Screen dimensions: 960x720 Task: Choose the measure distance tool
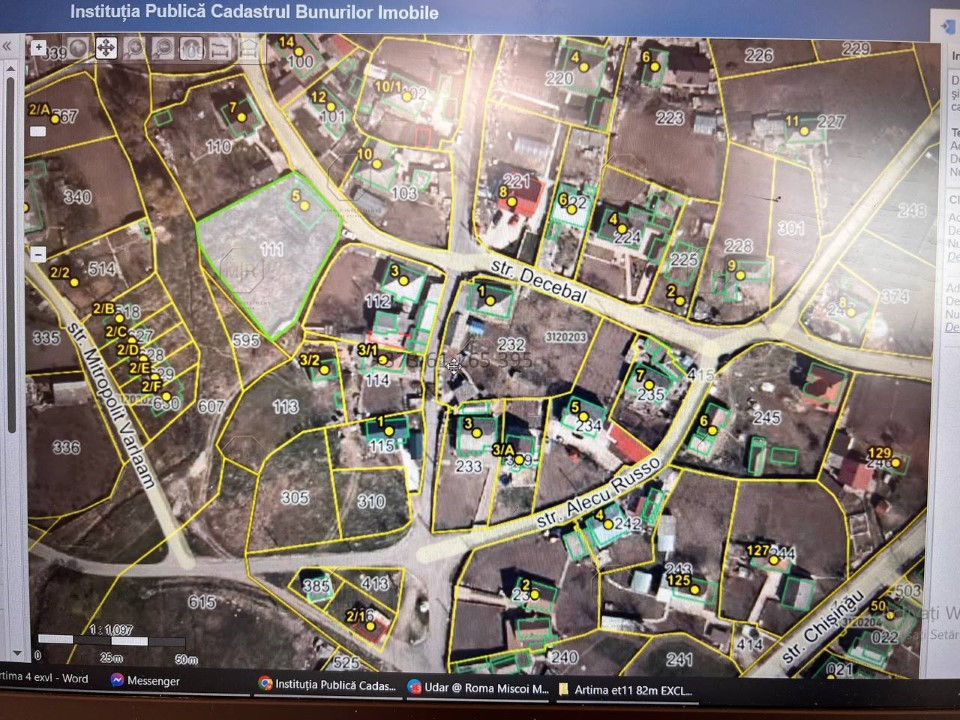pyautogui.click(x=220, y=48)
